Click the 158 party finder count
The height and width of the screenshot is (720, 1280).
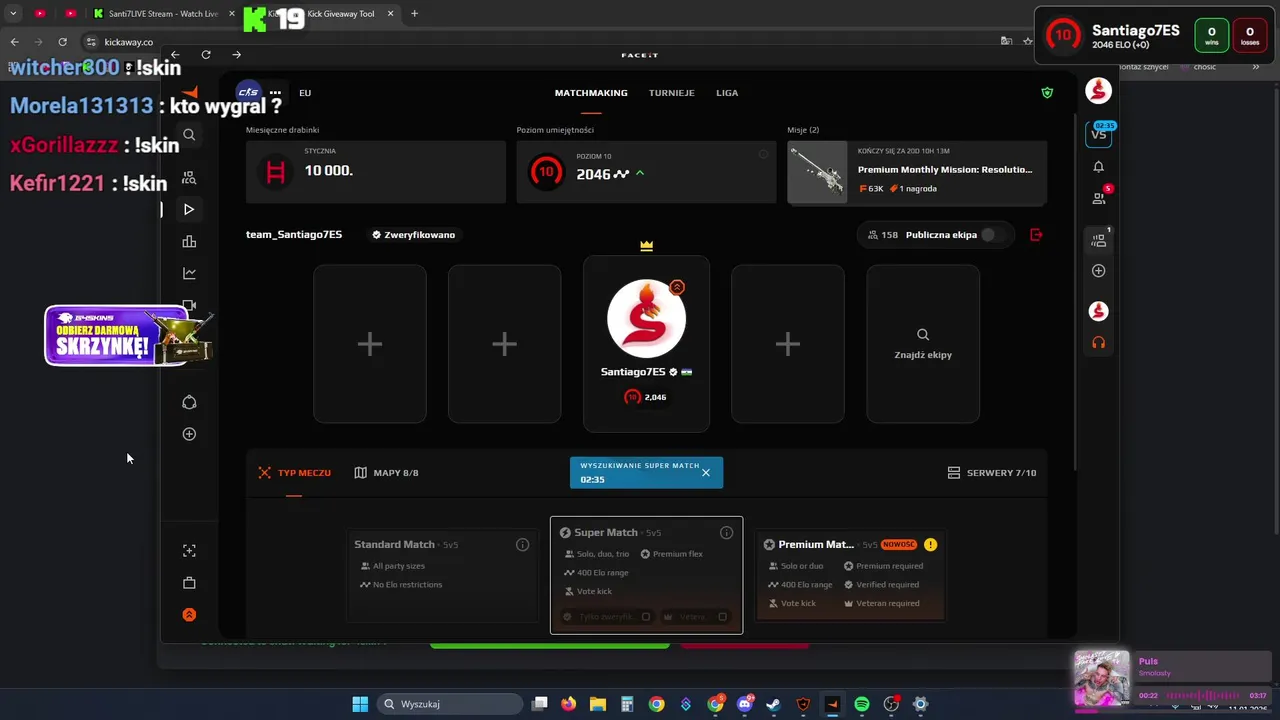(883, 235)
